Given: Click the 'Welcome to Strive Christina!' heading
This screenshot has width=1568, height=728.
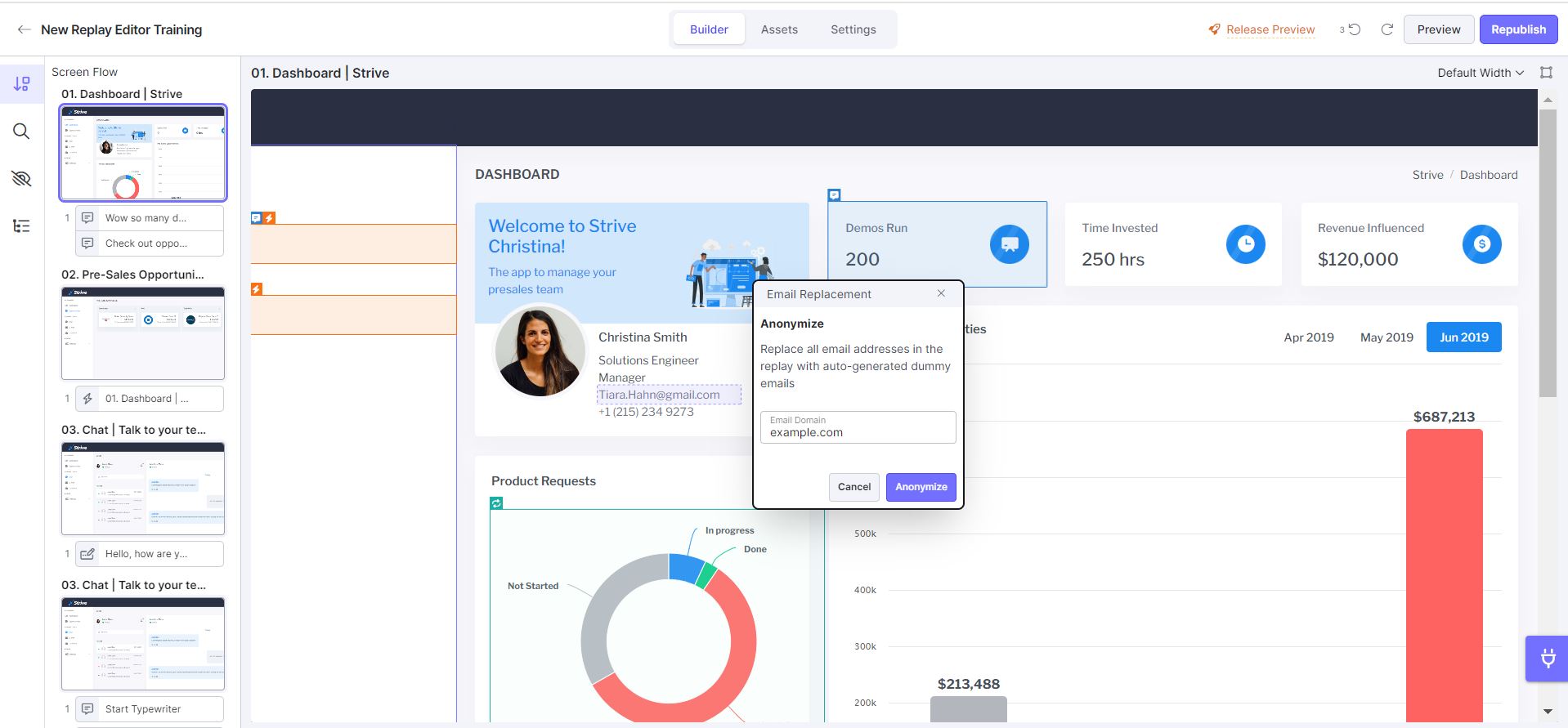Looking at the screenshot, I should 562,236.
